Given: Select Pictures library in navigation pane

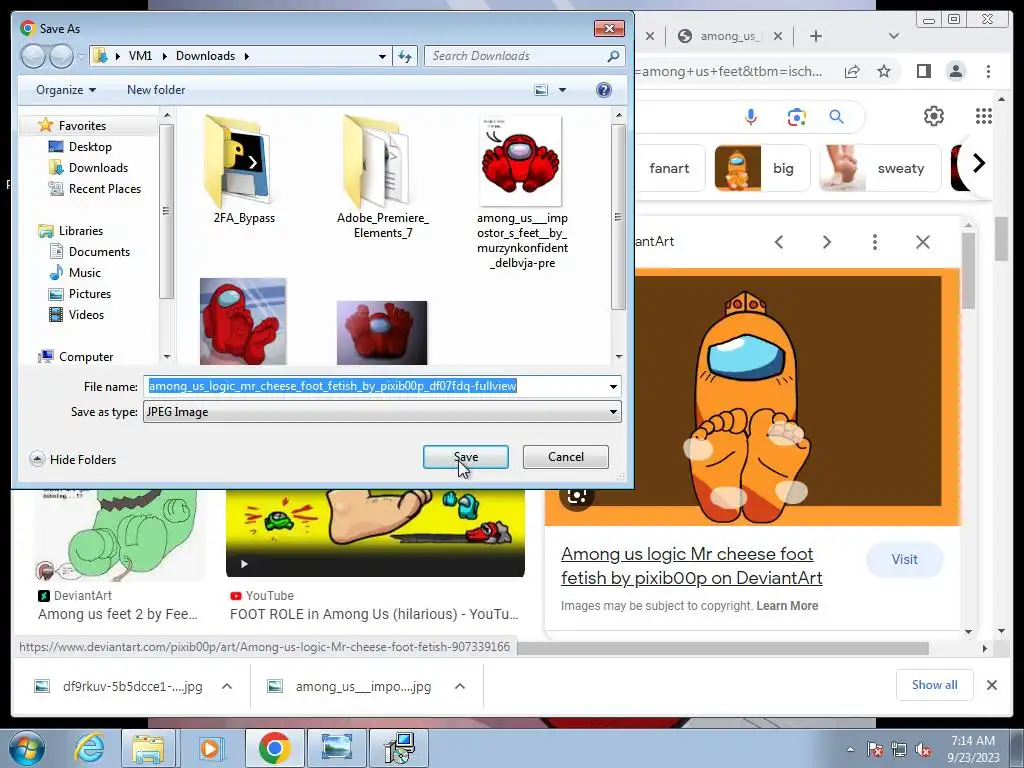Looking at the screenshot, I should click(89, 294).
